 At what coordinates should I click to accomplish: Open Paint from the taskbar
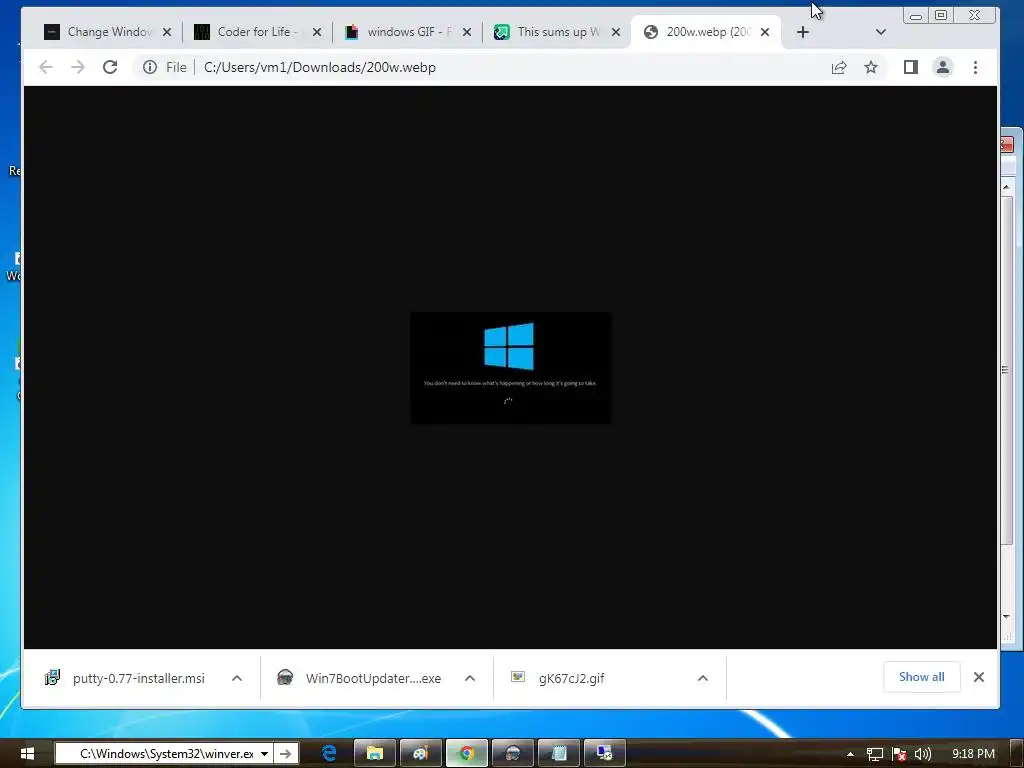coord(421,754)
